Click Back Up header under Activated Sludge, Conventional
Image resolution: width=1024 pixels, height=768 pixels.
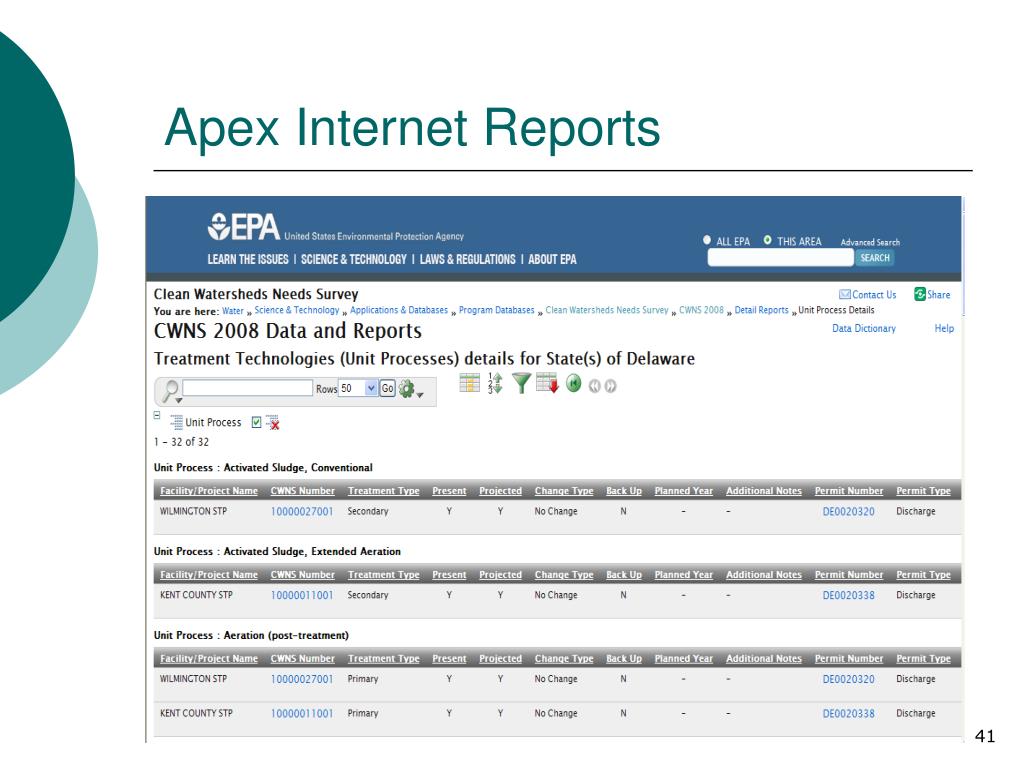[624, 491]
